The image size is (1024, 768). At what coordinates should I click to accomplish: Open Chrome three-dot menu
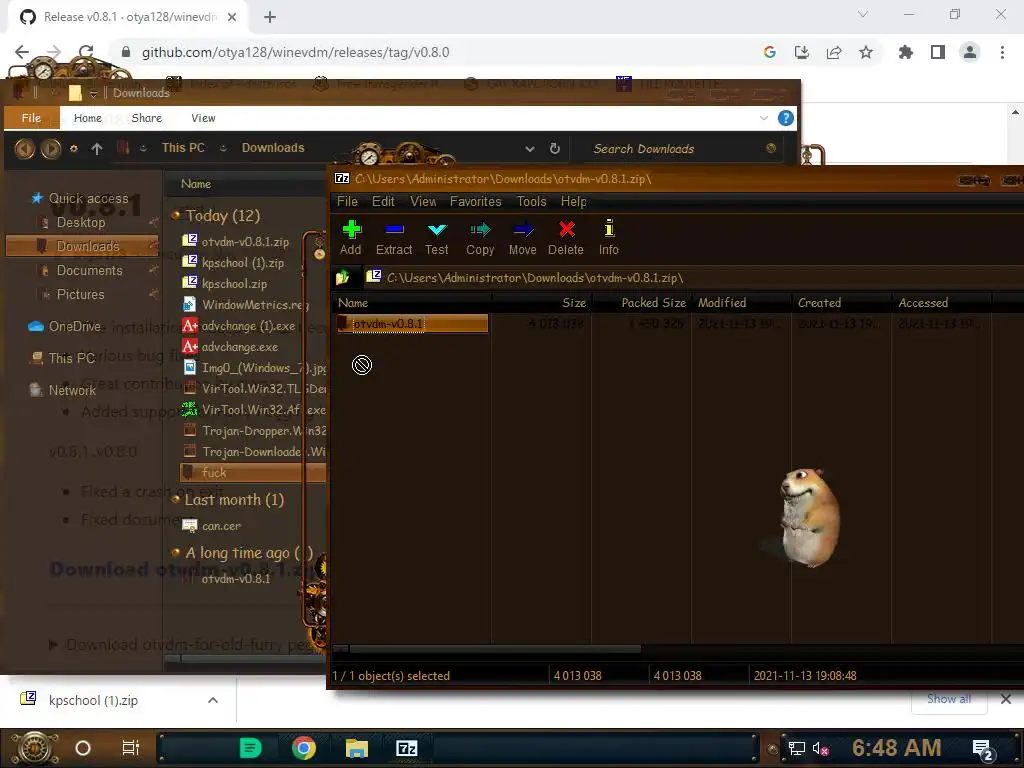[1002, 52]
